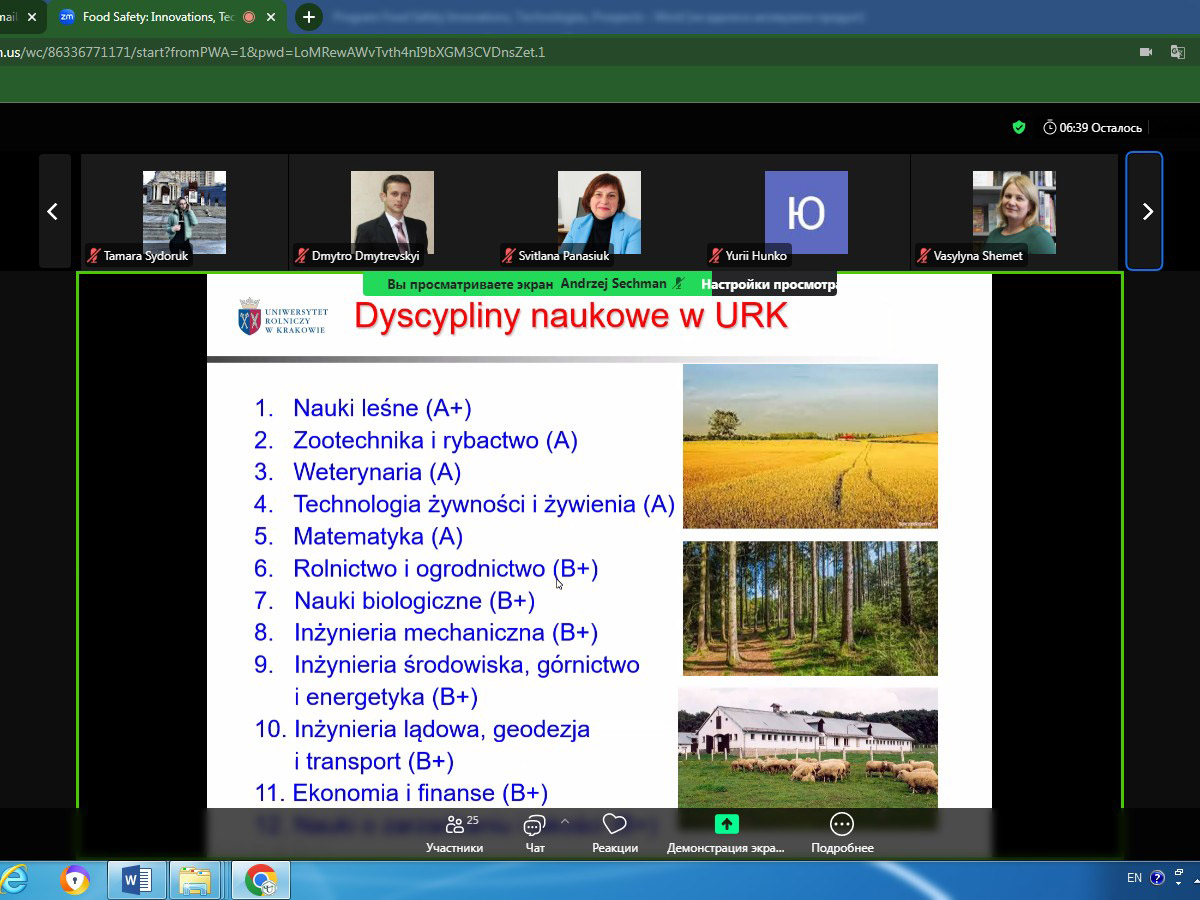
Task: Open Internet Explorer from taskbar
Action: (x=14, y=880)
